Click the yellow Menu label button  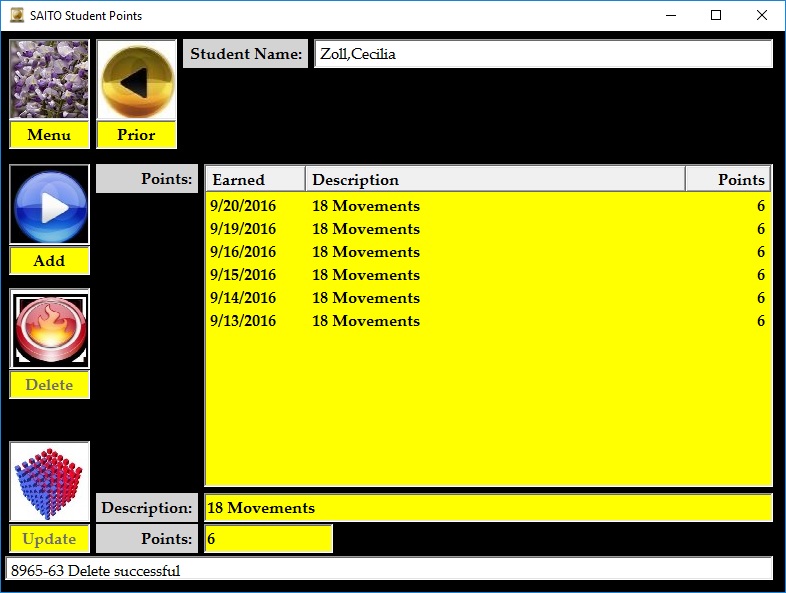click(x=49, y=135)
